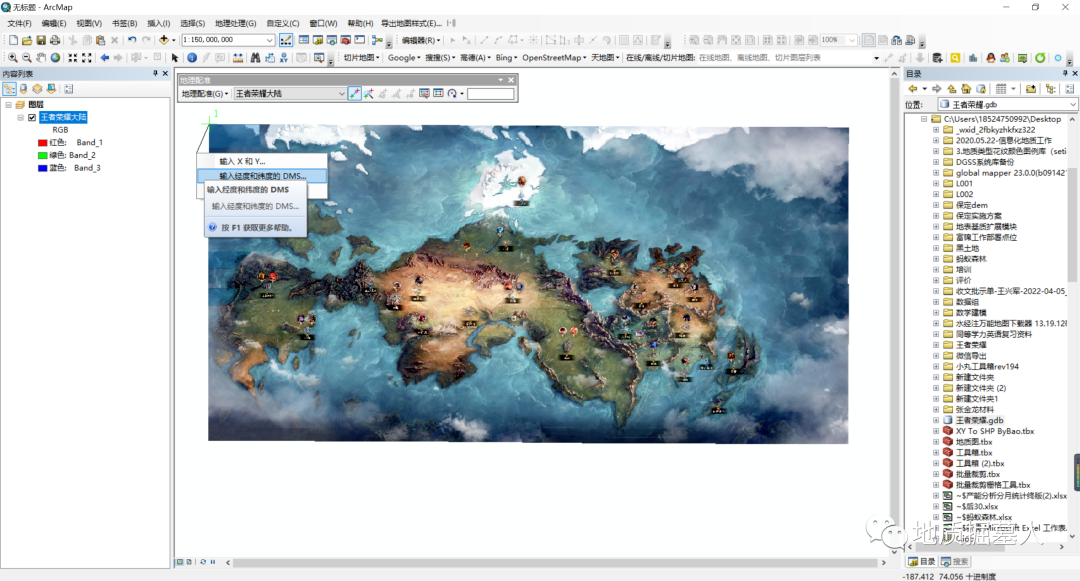Viewport: 1080px width, 581px height.
Task: Open the Find binoculars tool
Action: tap(255, 58)
